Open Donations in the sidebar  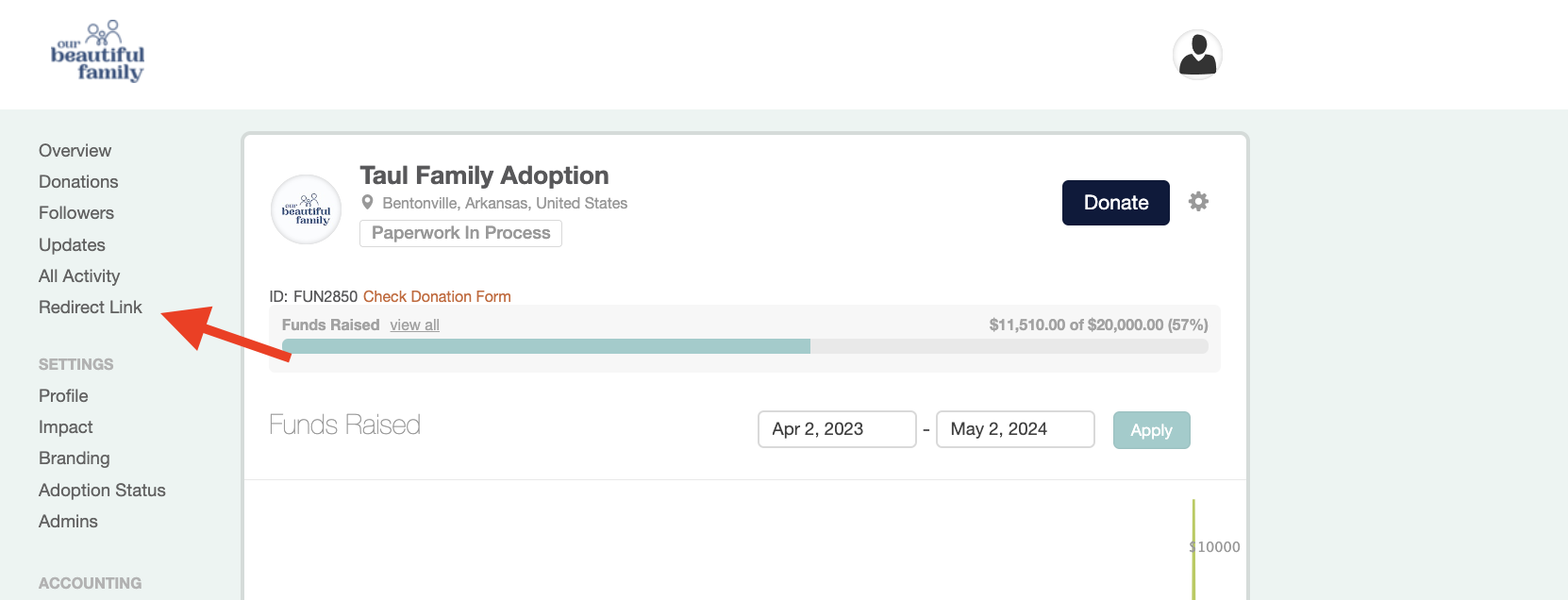[78, 182]
